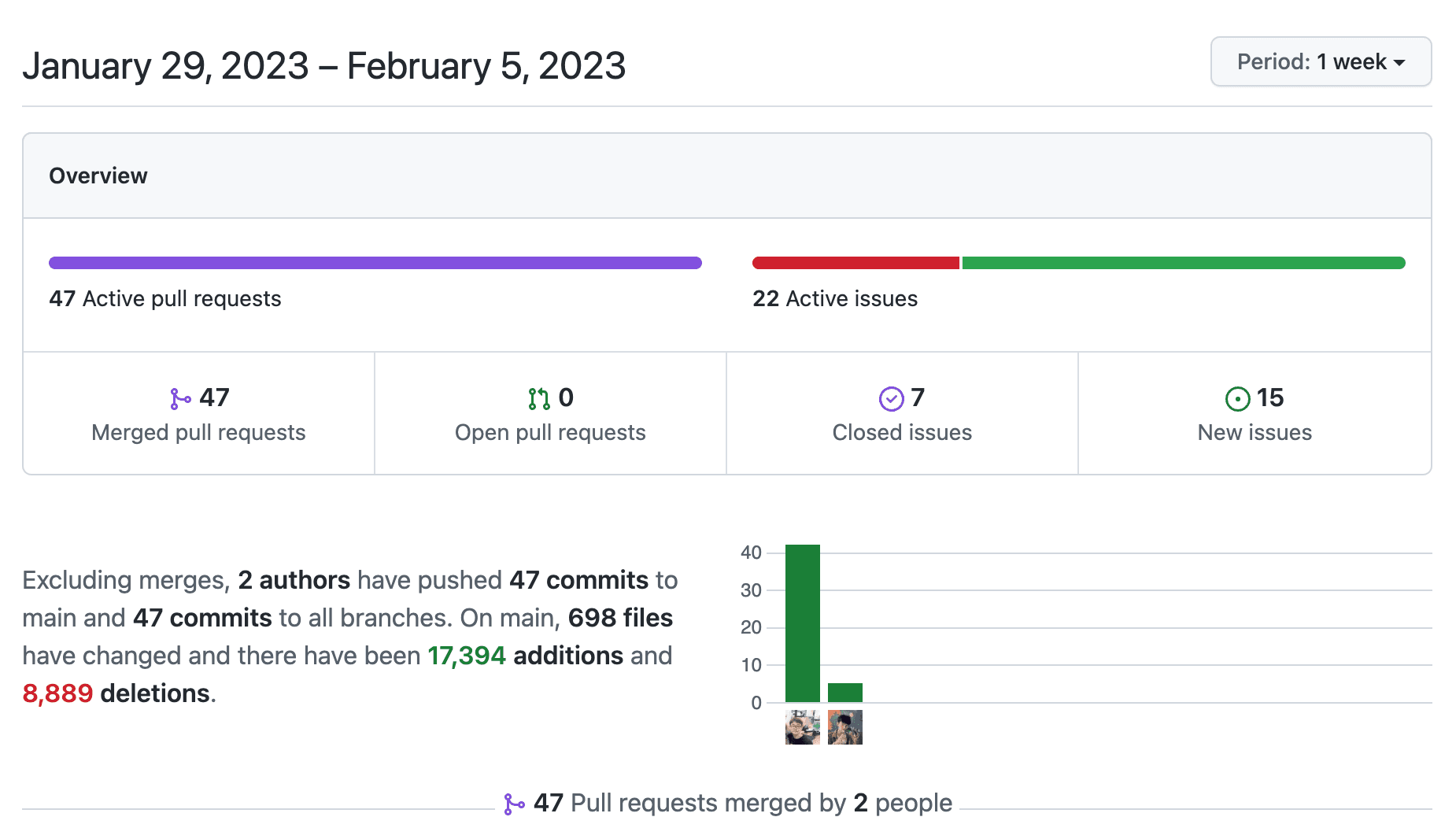This screenshot has width=1456, height=828.
Task: Click the green 17,394 additions count
Action: point(466,656)
